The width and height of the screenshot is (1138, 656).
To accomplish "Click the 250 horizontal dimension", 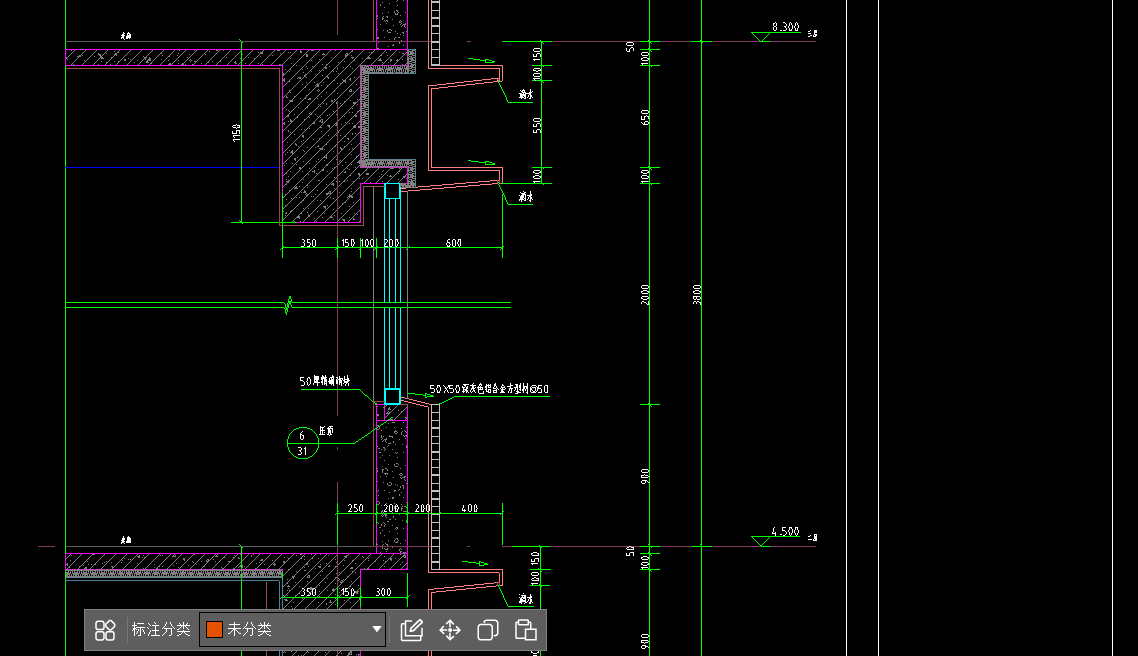I will point(356,509).
